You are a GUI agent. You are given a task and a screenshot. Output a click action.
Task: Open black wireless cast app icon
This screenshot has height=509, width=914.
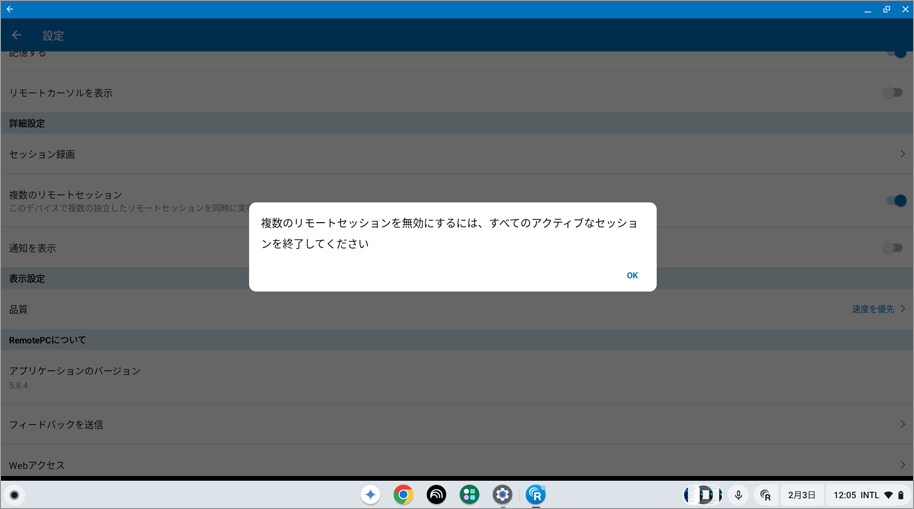point(436,495)
